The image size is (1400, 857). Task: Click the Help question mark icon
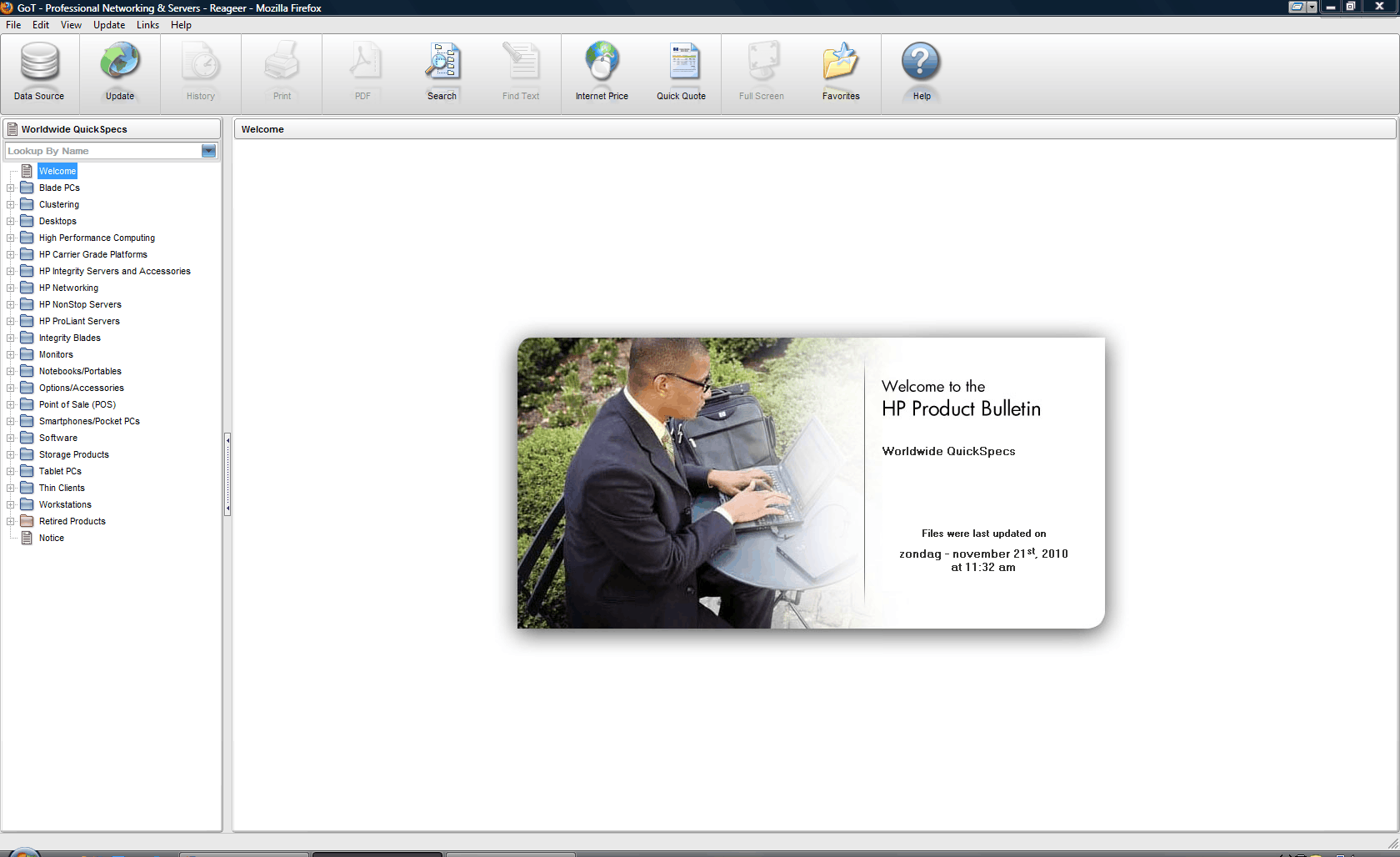(x=921, y=63)
